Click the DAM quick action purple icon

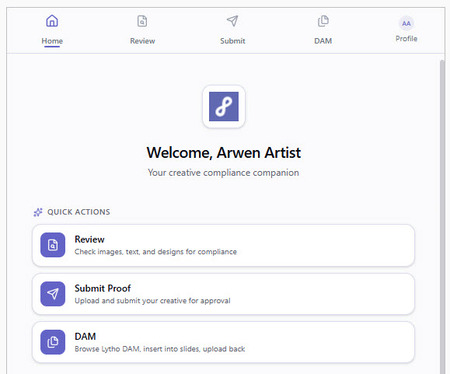pyautogui.click(x=53, y=342)
